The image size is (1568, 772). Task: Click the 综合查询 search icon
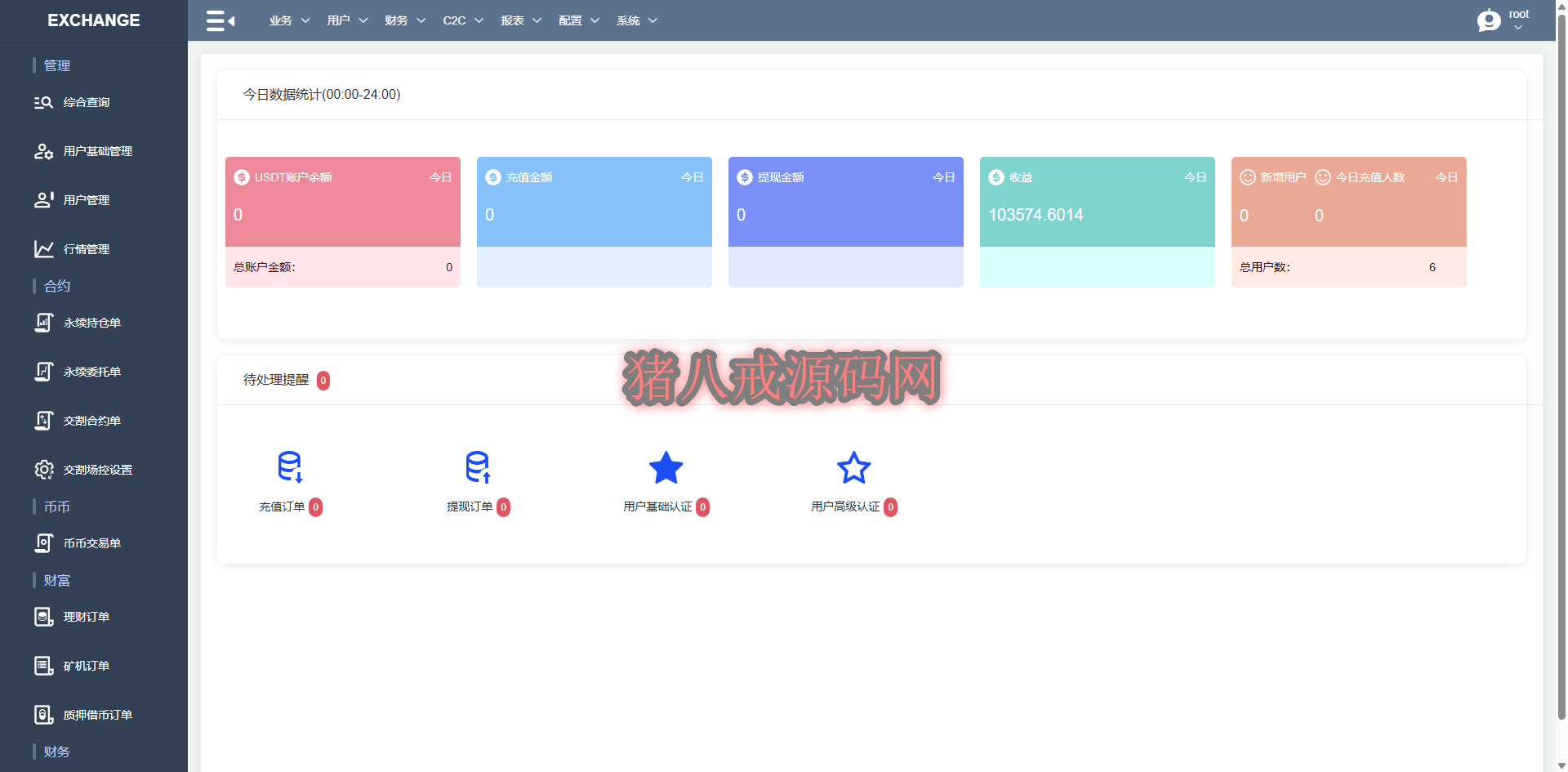point(43,102)
